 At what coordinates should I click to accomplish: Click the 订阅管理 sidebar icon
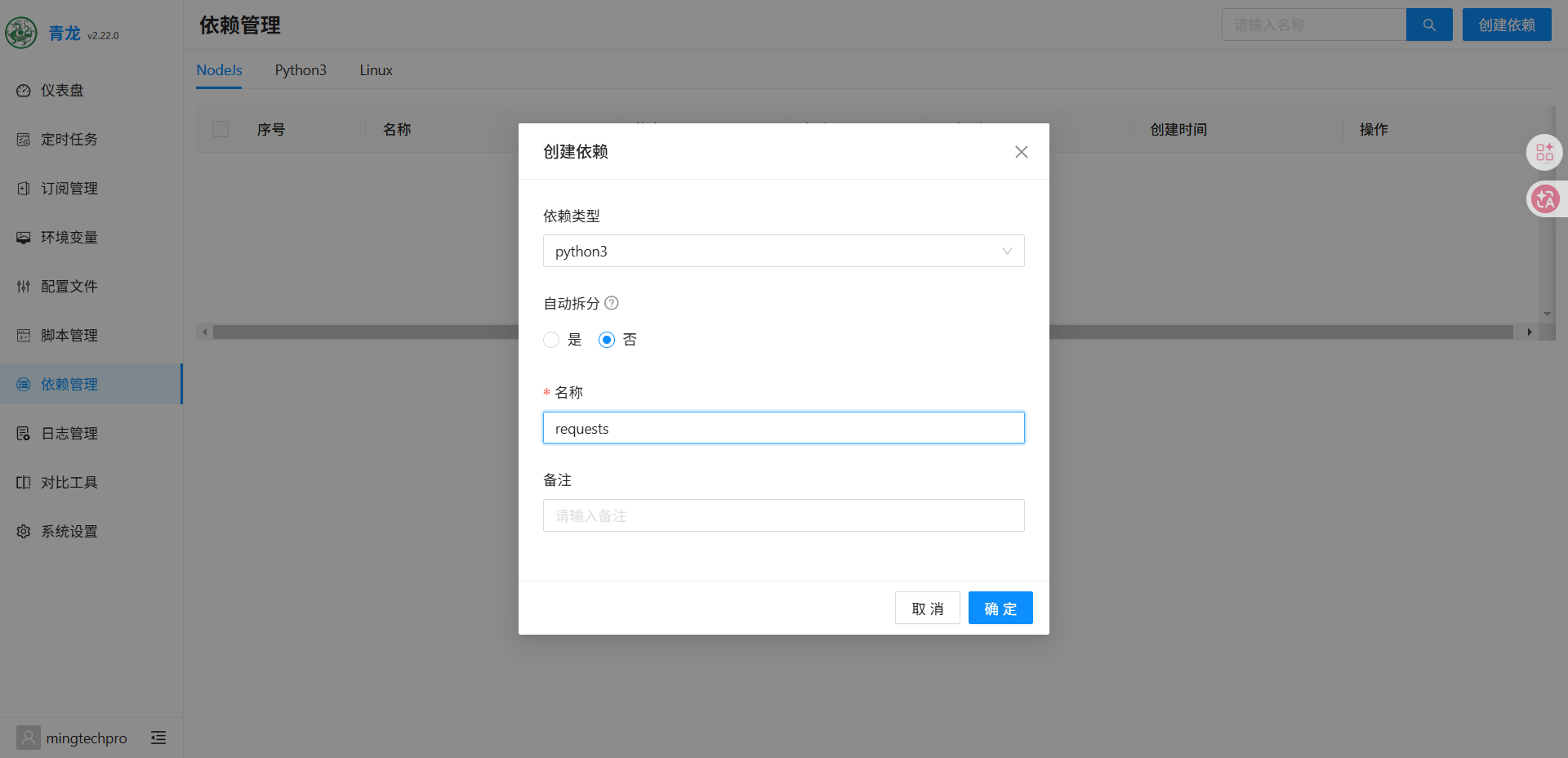pyautogui.click(x=24, y=189)
